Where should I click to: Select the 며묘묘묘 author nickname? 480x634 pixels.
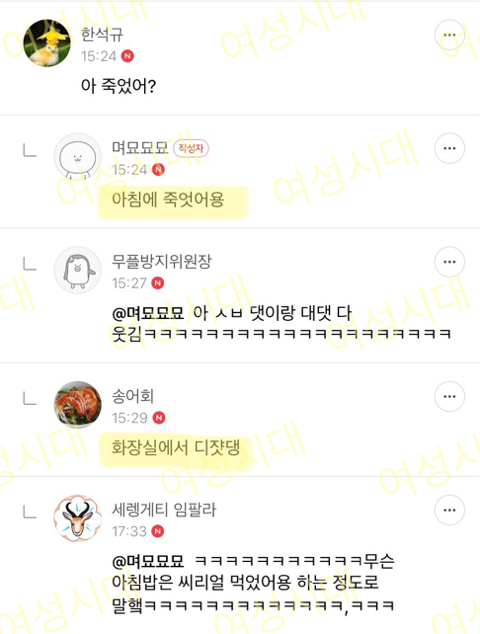[140, 148]
